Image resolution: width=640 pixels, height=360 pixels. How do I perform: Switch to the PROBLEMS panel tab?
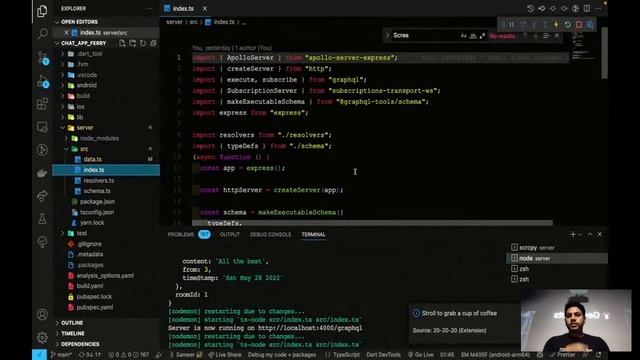coord(181,234)
